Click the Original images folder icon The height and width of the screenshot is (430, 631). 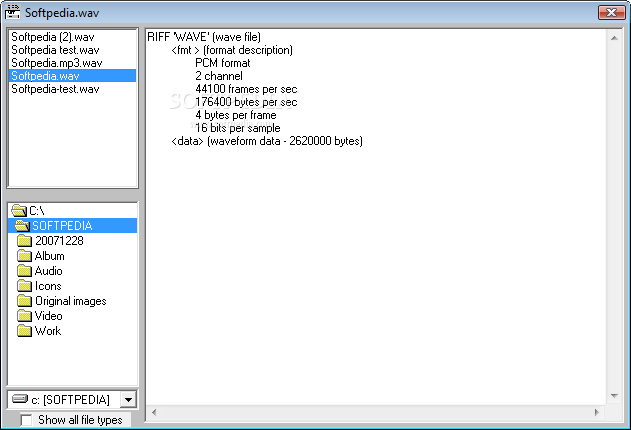point(25,301)
